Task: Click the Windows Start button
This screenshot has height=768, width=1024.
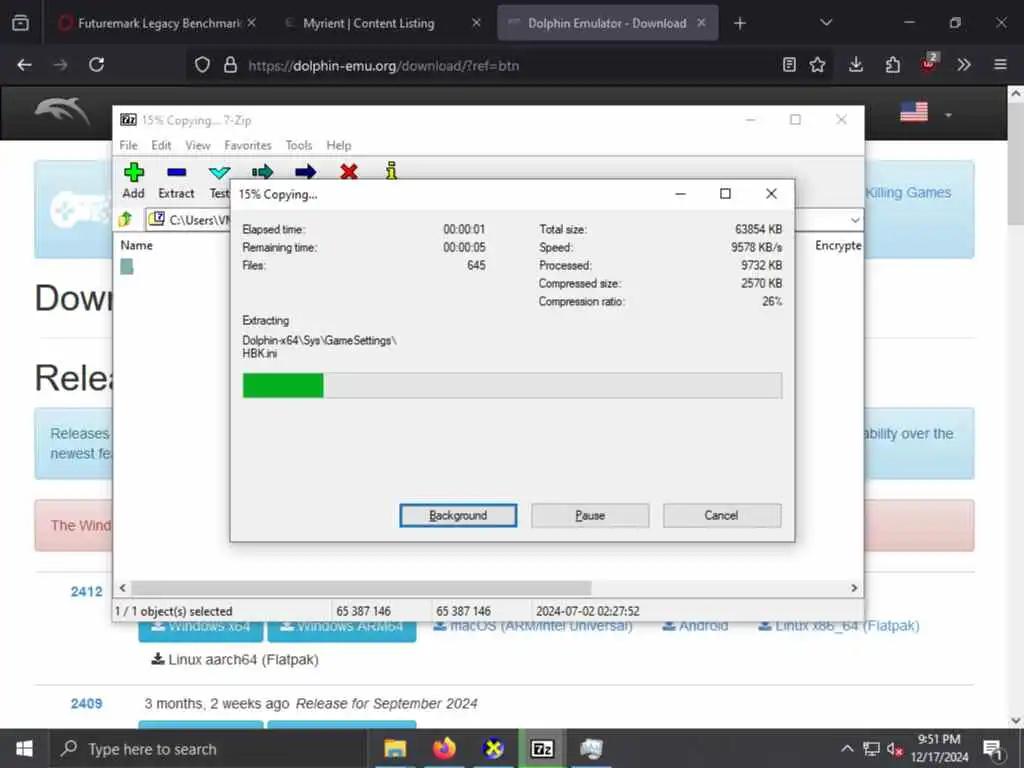Action: point(24,748)
